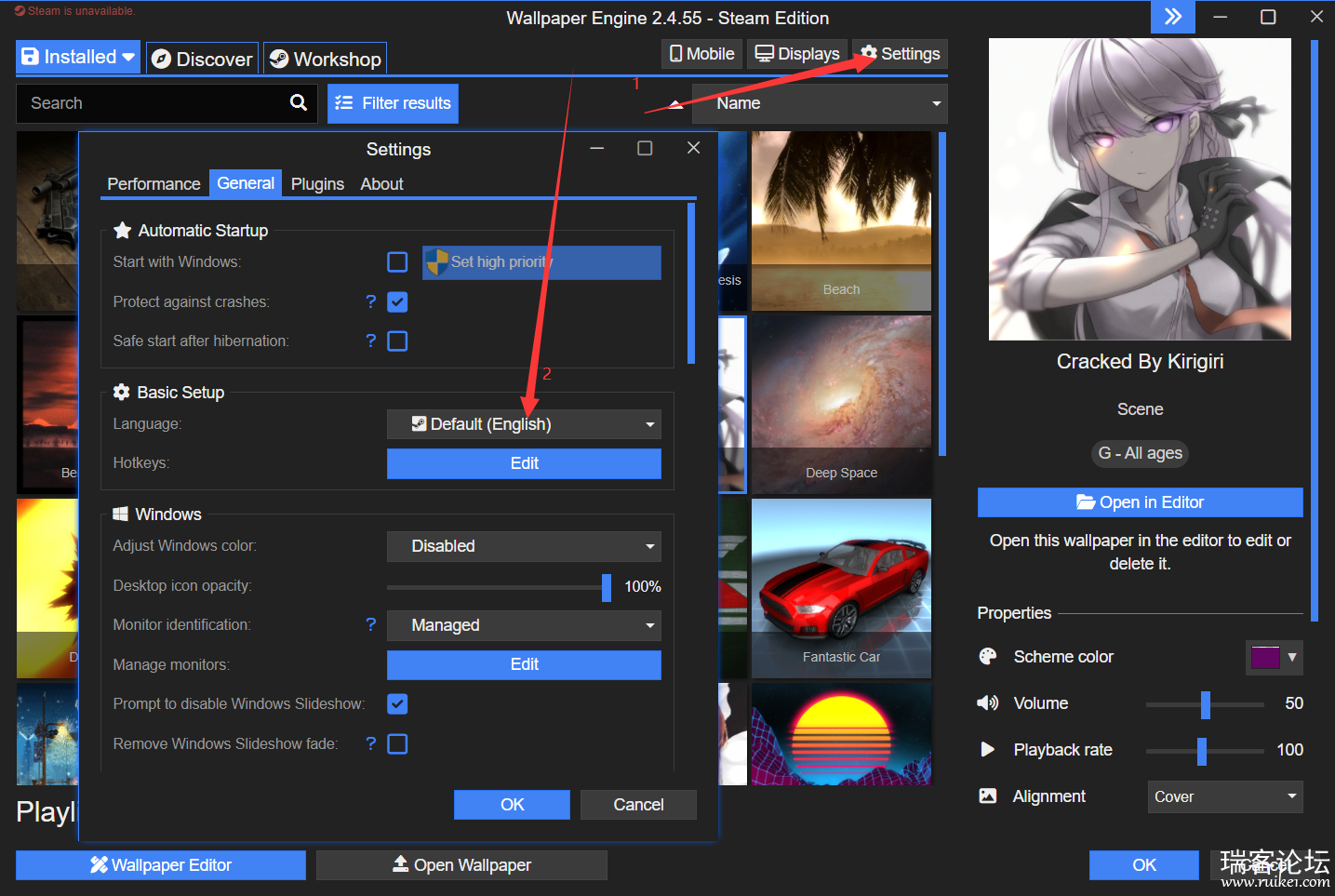The image size is (1335, 896).
Task: Click the Scheme color palette icon
Action: (987, 656)
